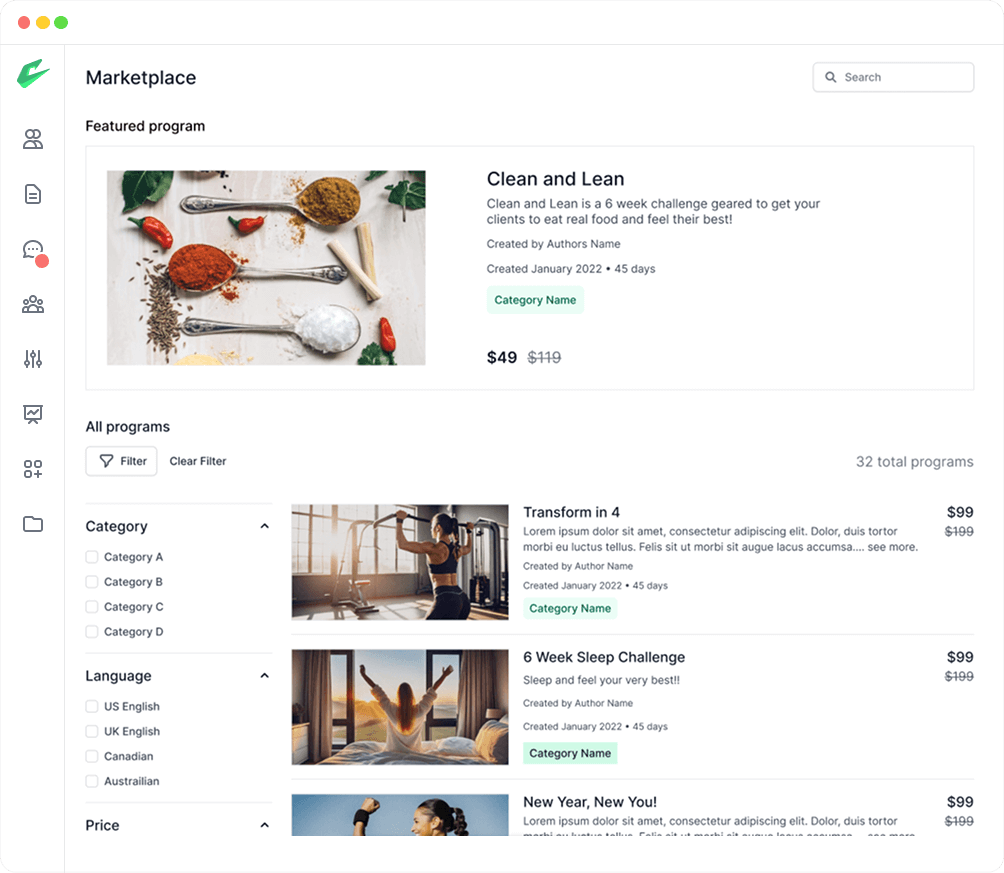The image size is (1004, 873).
Task: Click the Clear Filter link
Action: click(198, 461)
